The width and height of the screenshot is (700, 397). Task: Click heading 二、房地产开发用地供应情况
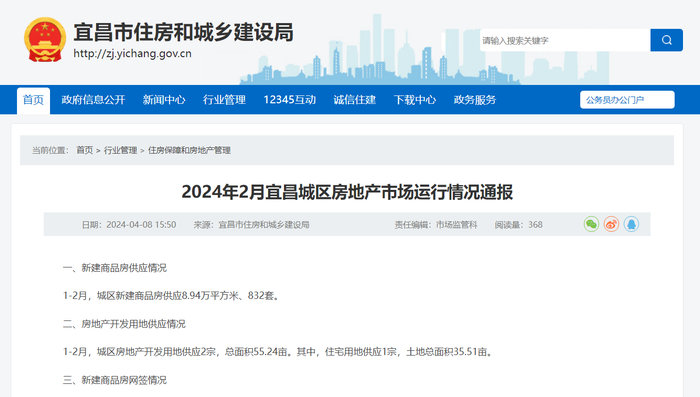124,324
